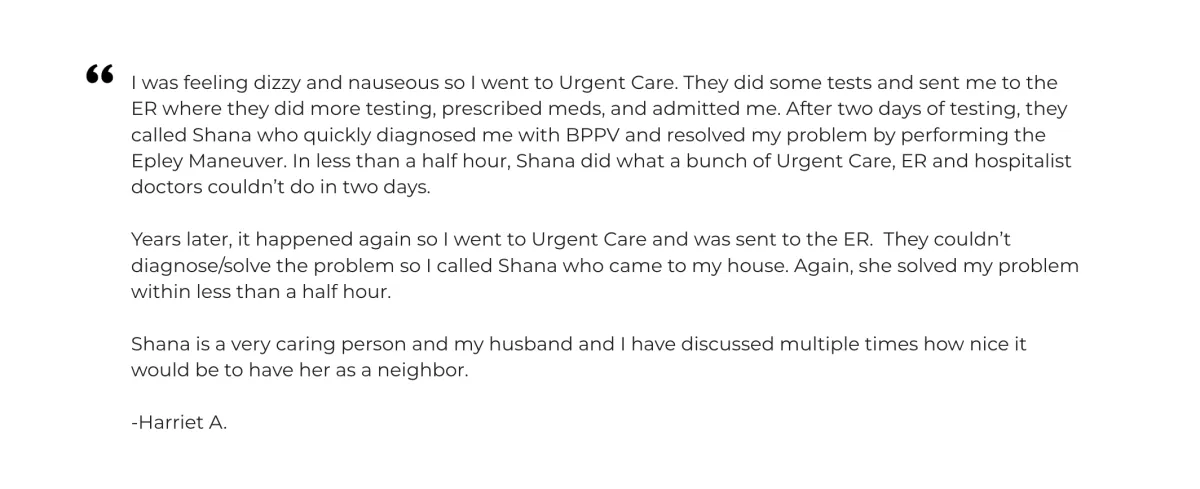Click the signature '-Harriet A.'
Image resolution: width=1200 pixels, height=489 pixels.
(x=180, y=423)
